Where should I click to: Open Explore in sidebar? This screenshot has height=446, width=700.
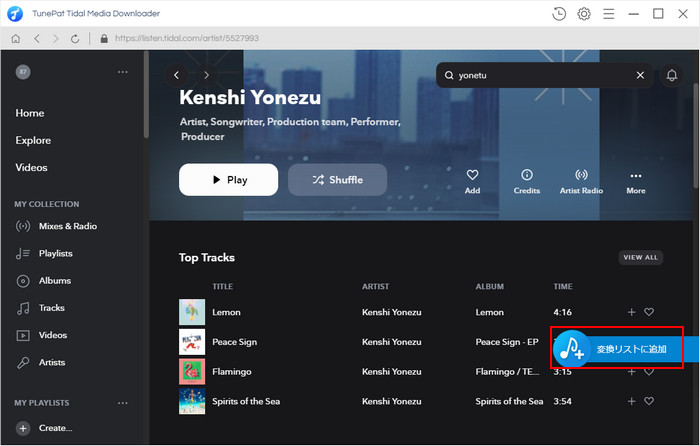click(33, 140)
